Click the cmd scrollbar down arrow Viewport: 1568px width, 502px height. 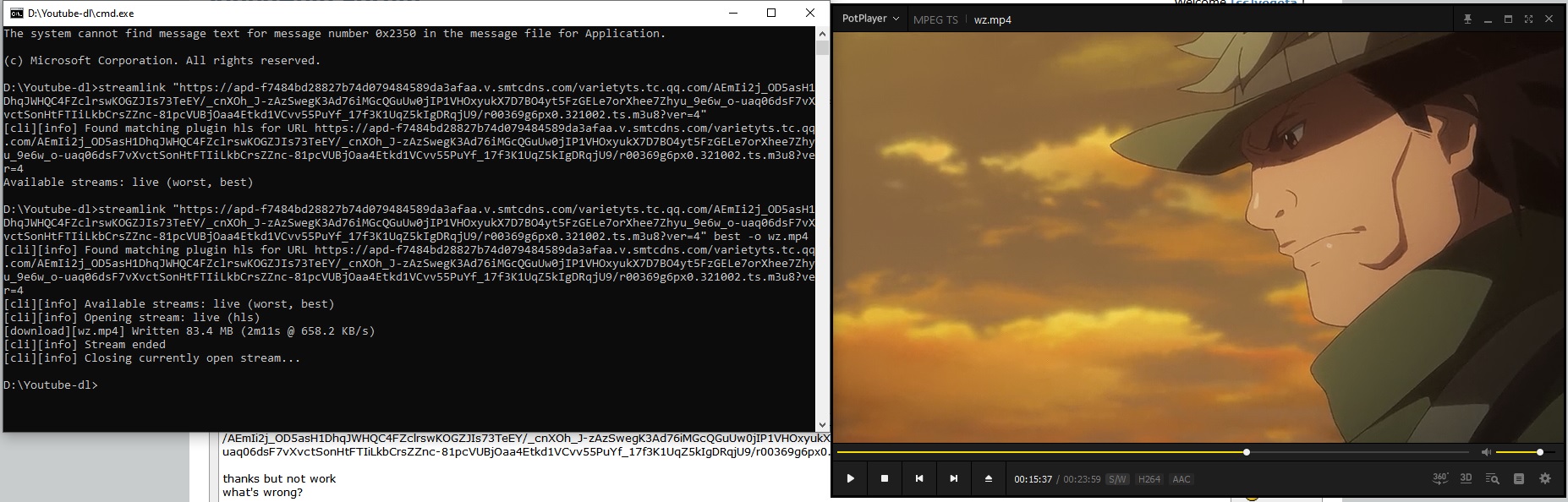822,425
